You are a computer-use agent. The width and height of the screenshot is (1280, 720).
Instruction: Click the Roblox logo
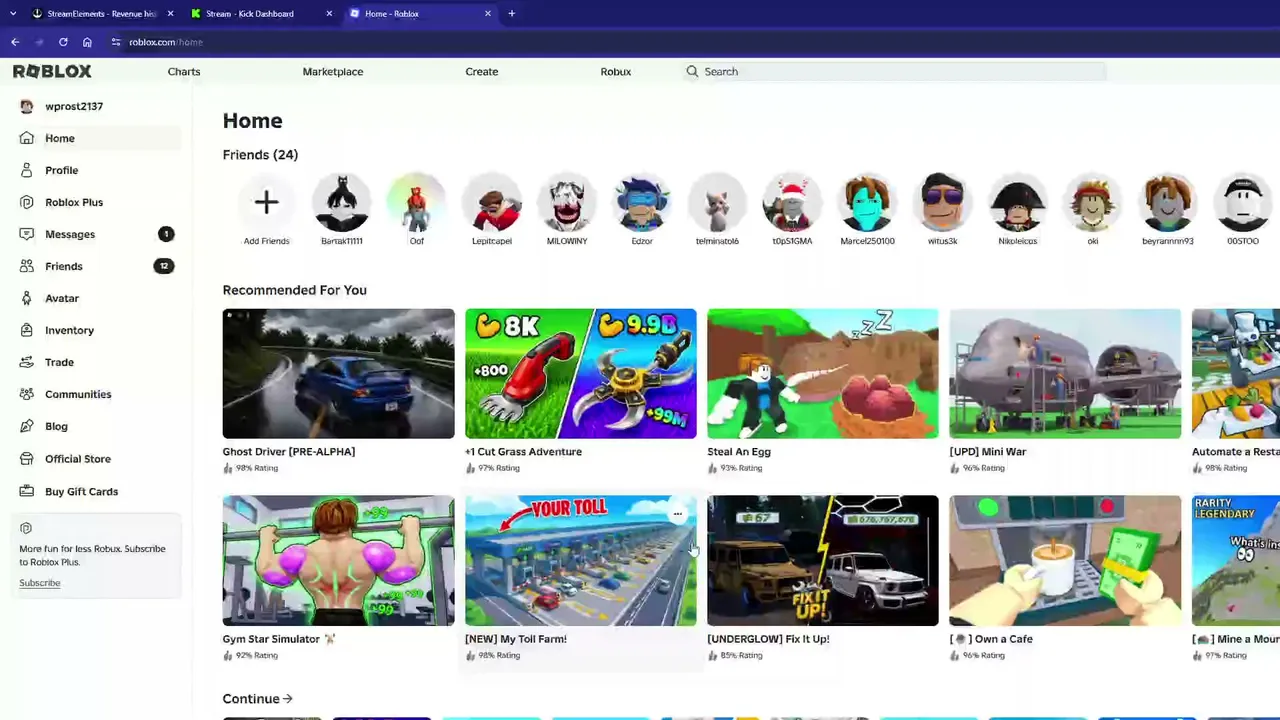tap(52, 71)
